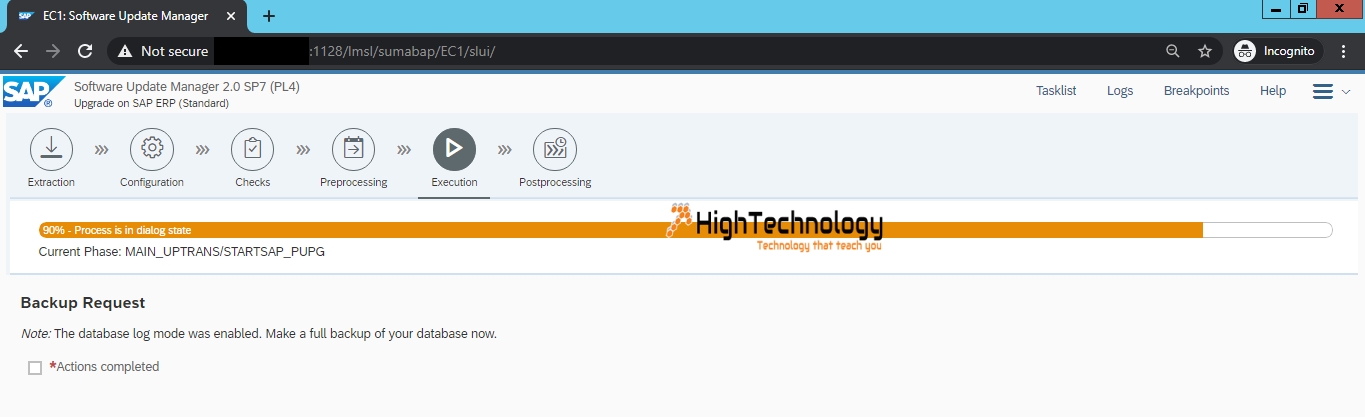Go back with browser back arrow
The width and height of the screenshot is (1365, 417).
[x=21, y=51]
